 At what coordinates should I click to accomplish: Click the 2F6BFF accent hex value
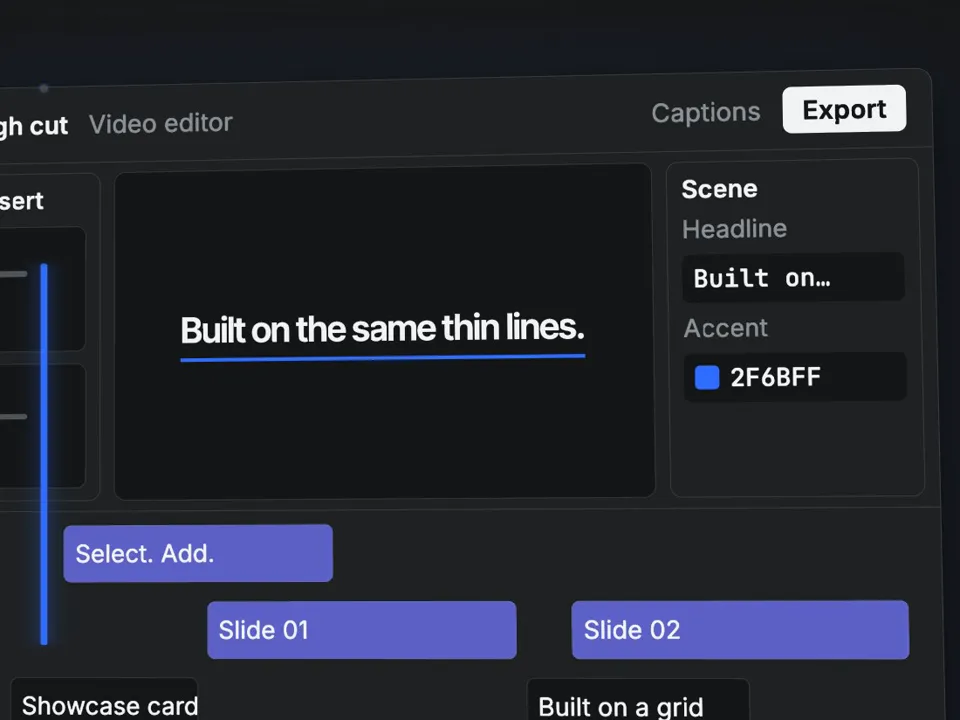775,377
